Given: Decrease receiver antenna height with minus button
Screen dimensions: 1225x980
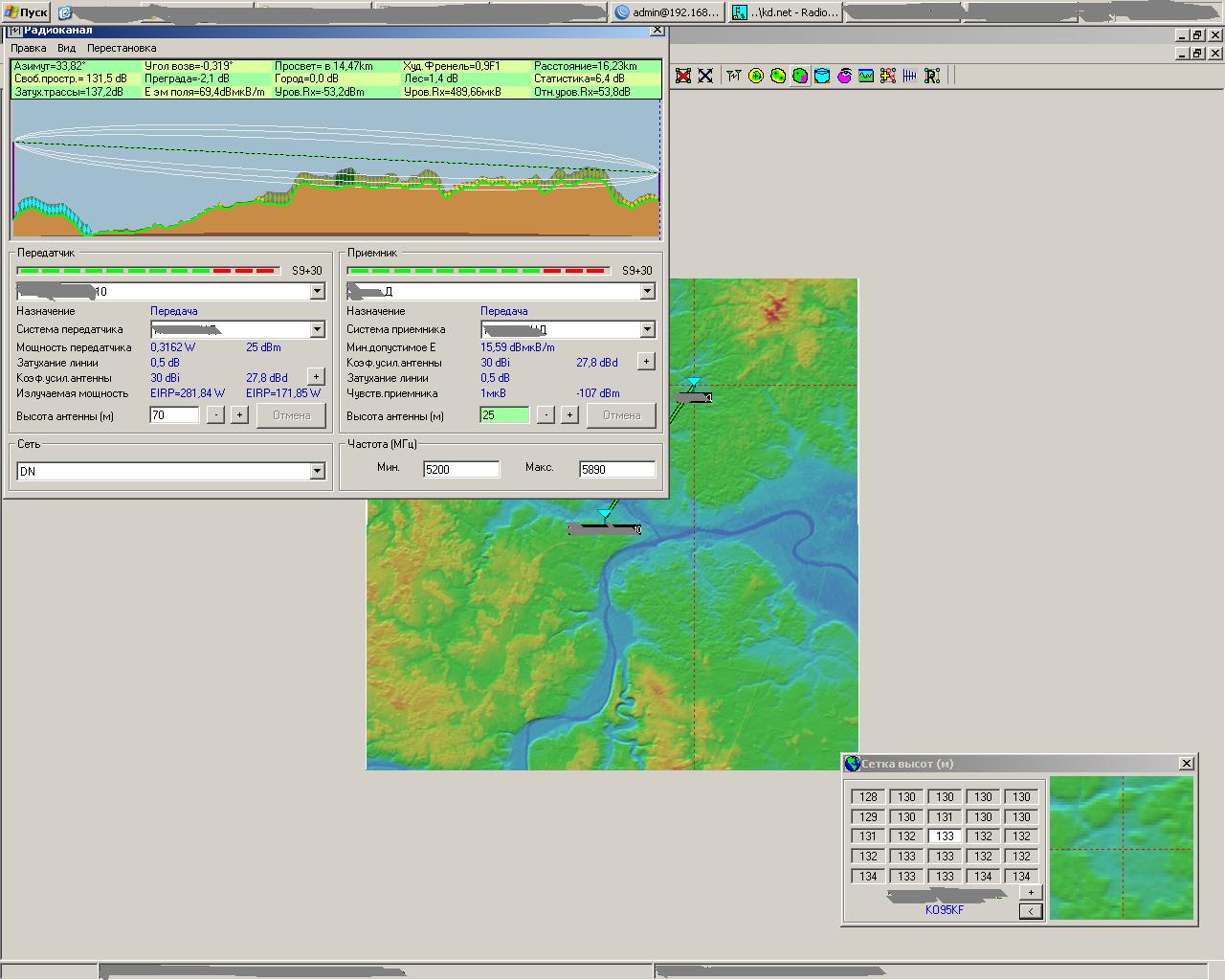Looking at the screenshot, I should [x=546, y=414].
